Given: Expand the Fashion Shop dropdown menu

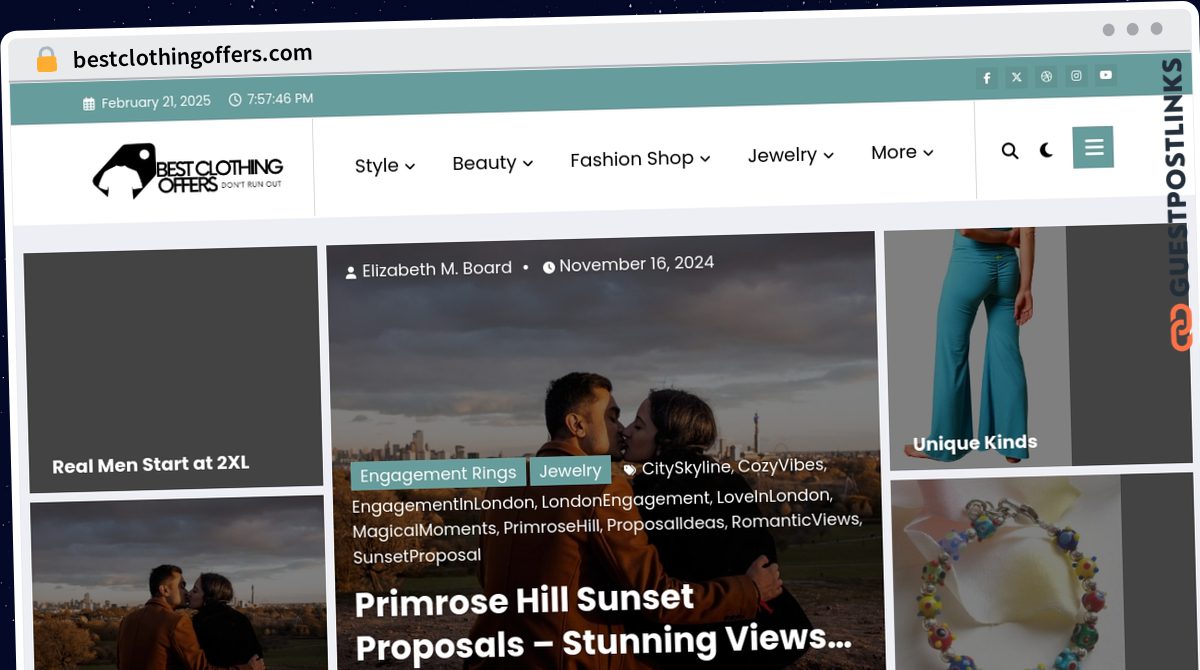Looking at the screenshot, I should (640, 159).
